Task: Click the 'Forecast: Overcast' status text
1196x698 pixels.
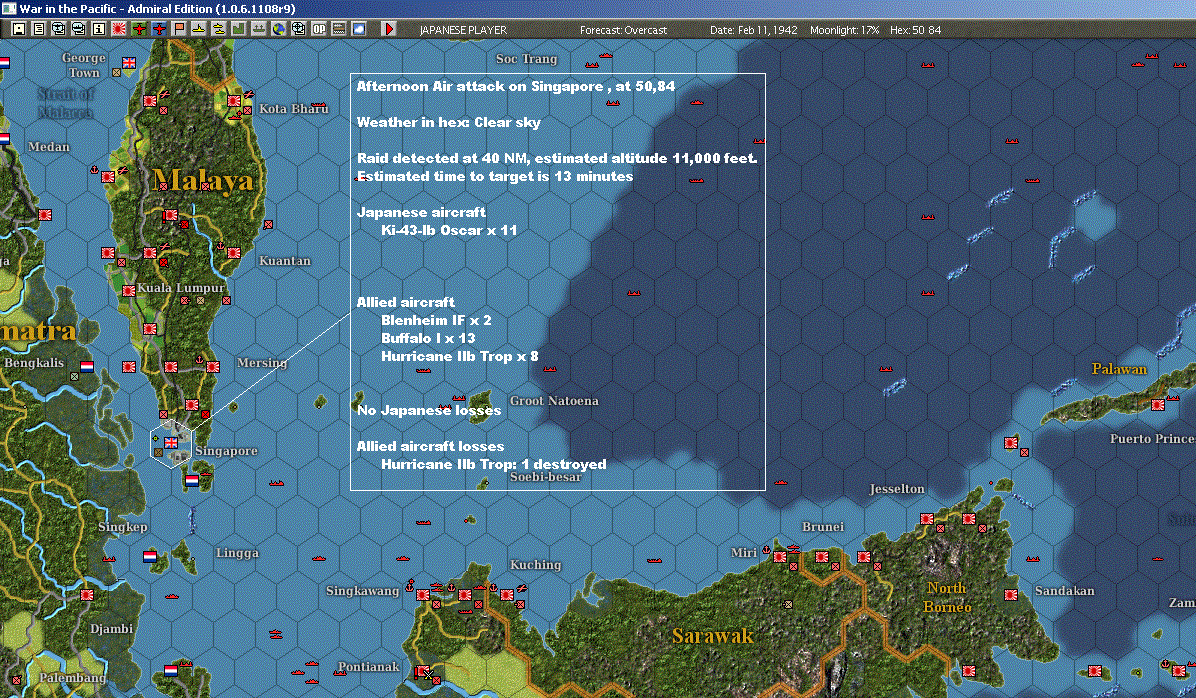Action: [623, 30]
